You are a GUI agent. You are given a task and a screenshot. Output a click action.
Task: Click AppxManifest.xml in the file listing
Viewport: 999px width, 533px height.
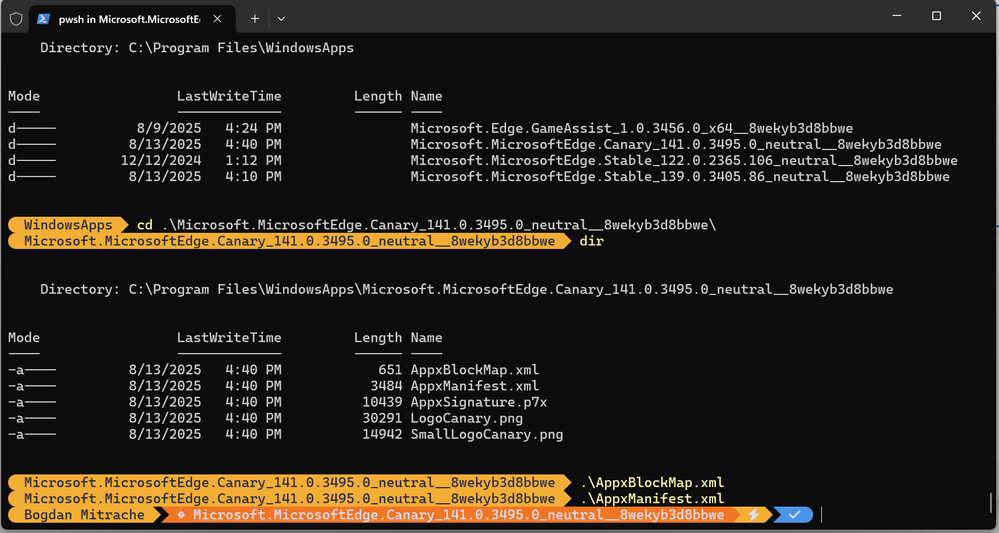475,386
